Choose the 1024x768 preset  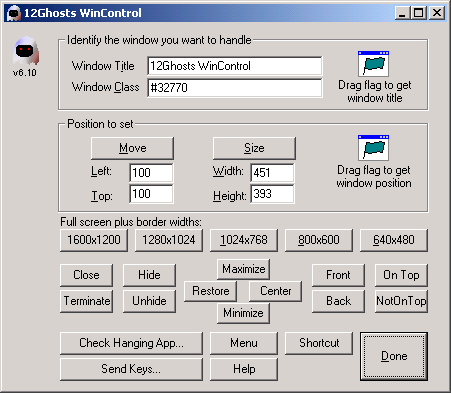click(244, 240)
